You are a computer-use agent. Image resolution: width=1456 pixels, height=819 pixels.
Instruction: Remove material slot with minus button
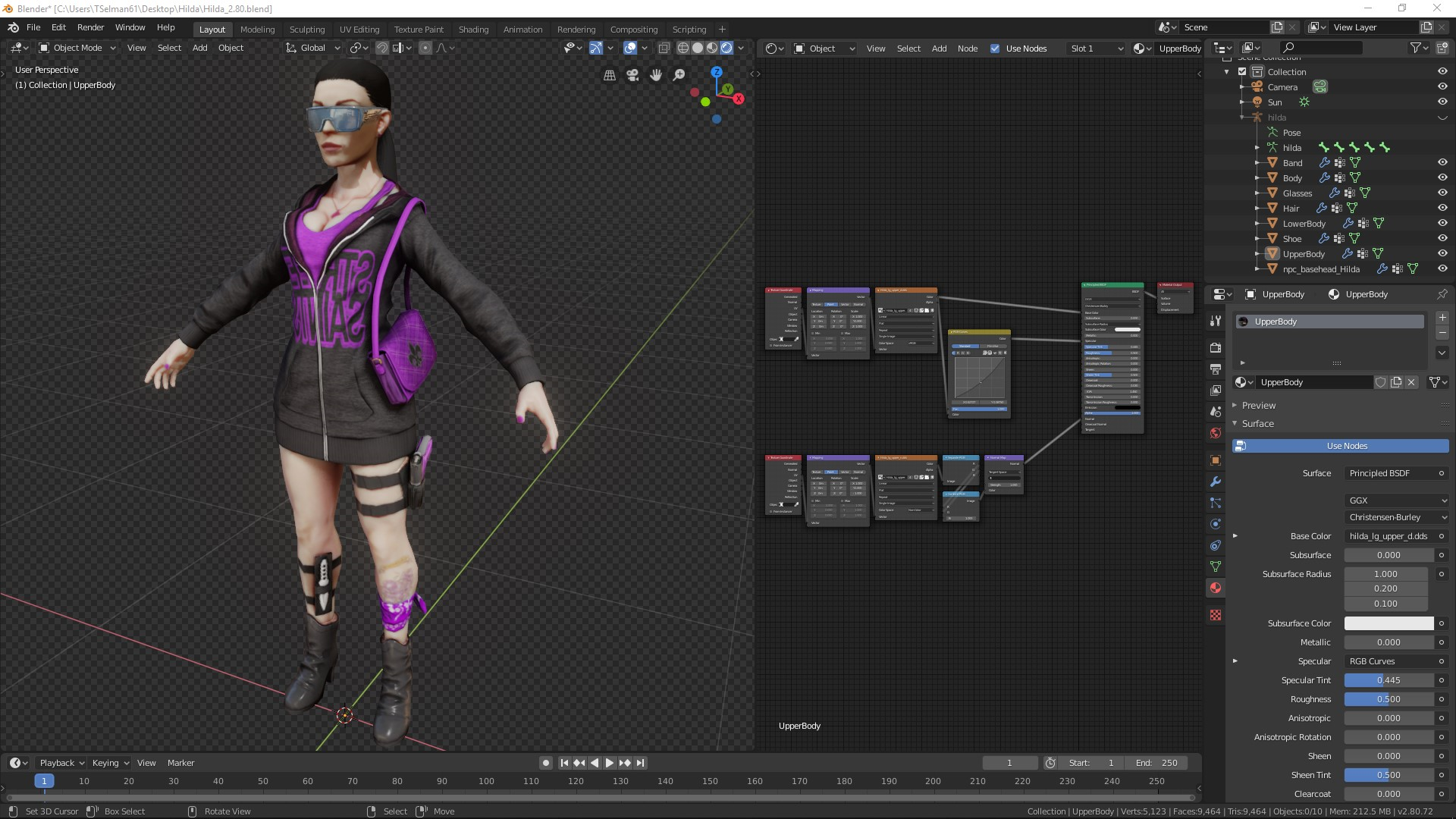tap(1442, 333)
